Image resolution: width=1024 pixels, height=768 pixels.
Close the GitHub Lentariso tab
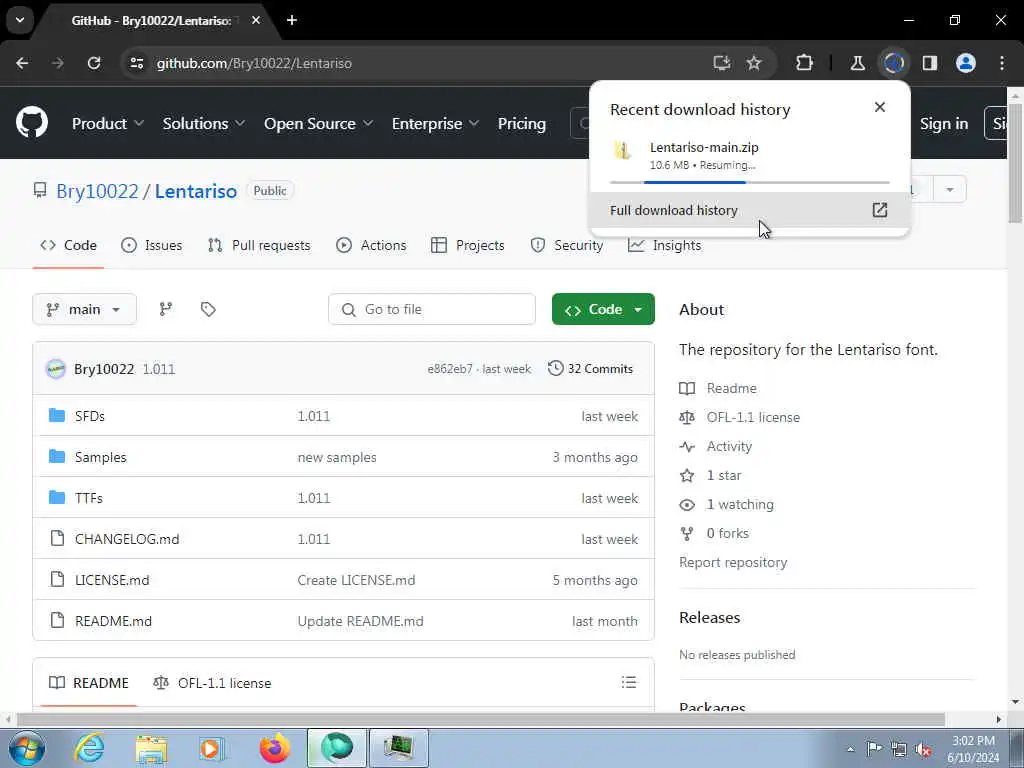[x=256, y=20]
